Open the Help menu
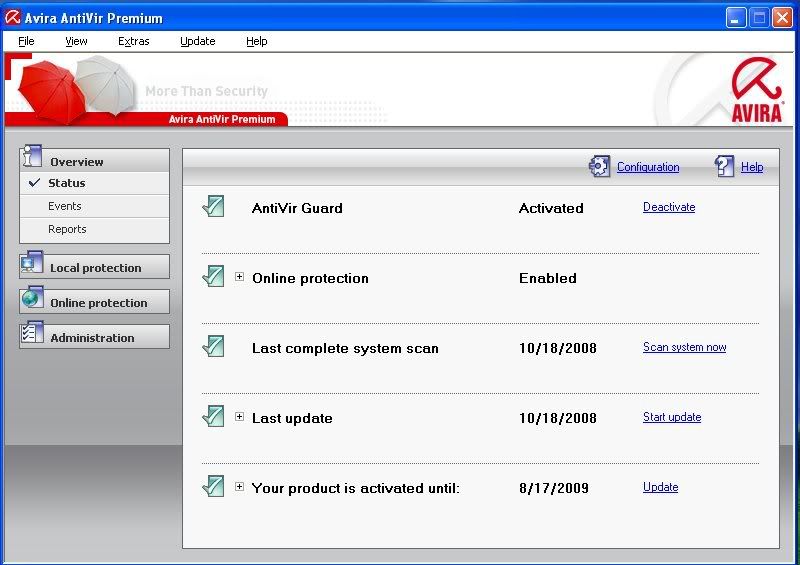 [257, 41]
